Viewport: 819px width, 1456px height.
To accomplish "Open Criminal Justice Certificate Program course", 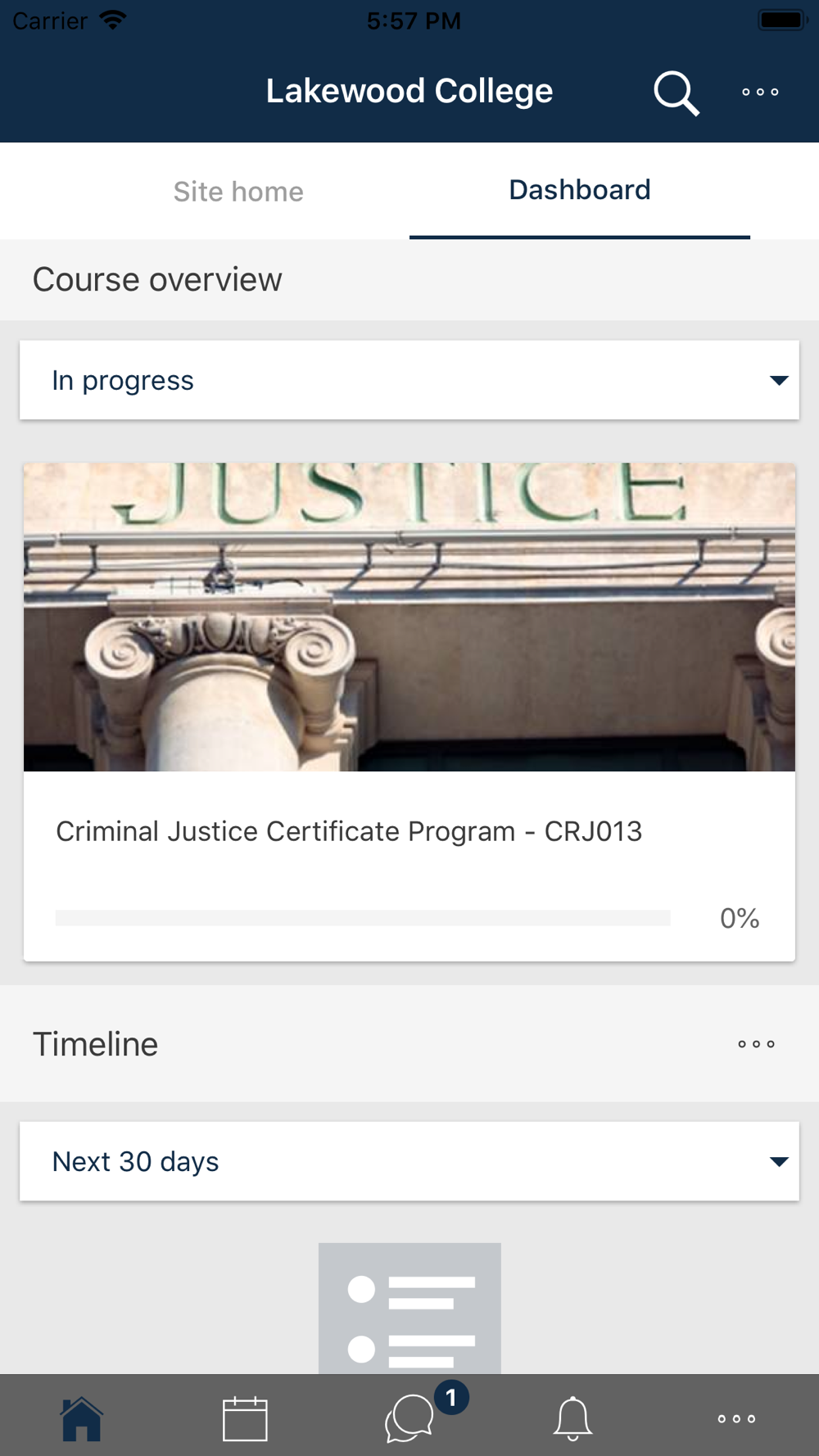I will point(349,831).
